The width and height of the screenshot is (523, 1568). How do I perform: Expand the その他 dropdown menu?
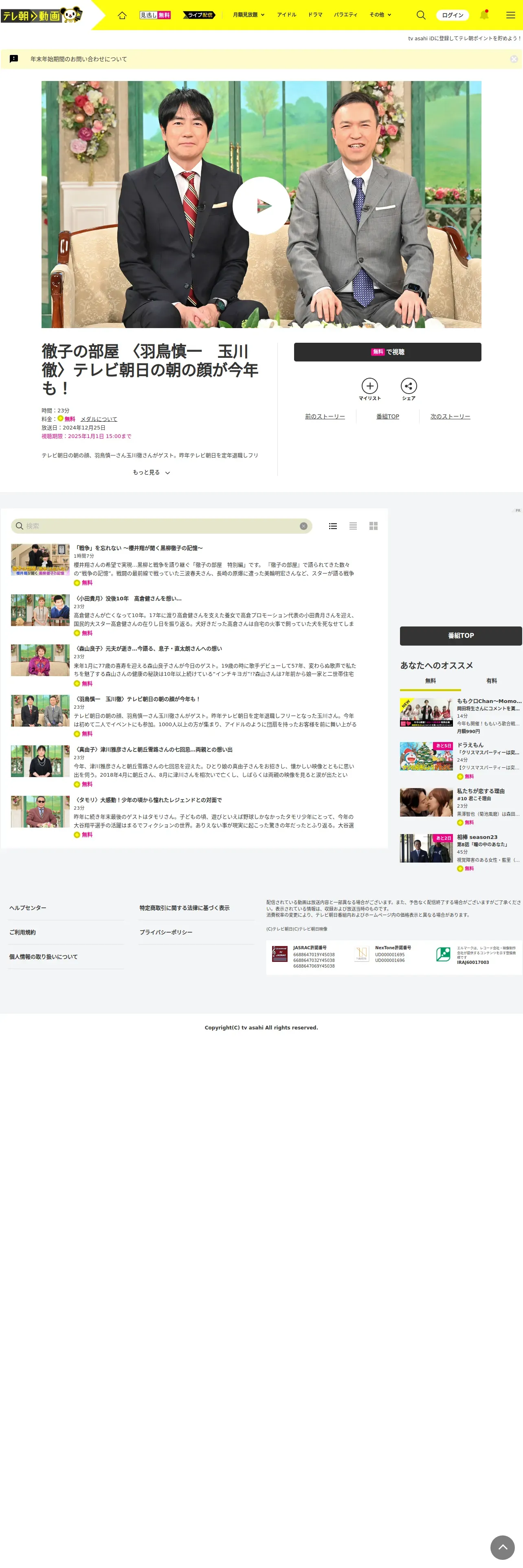coord(380,15)
